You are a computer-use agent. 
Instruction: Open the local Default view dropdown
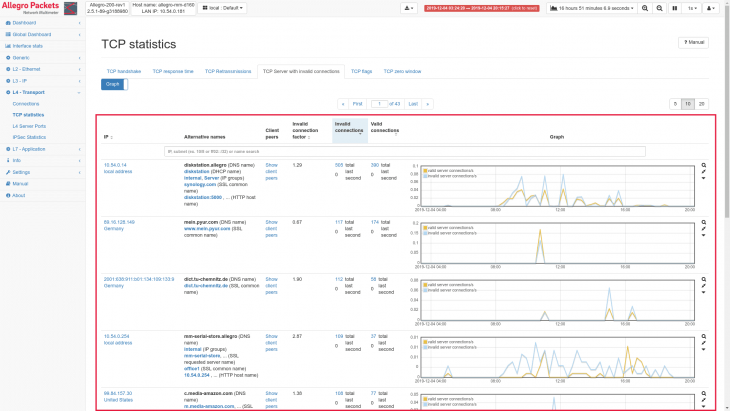point(223,8)
